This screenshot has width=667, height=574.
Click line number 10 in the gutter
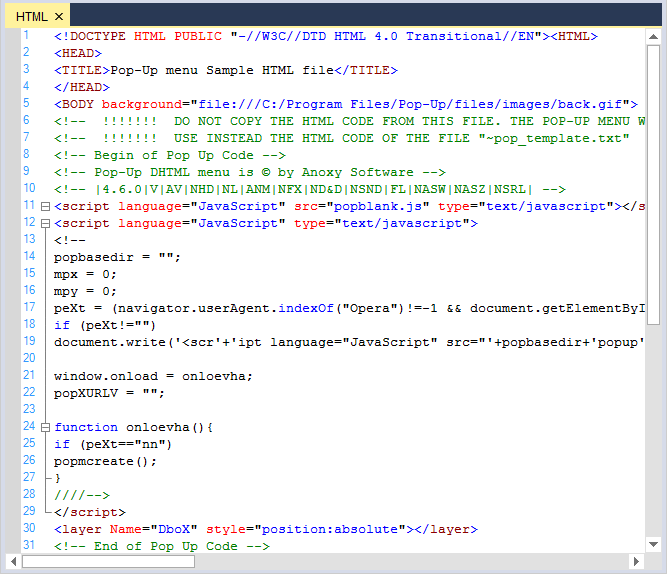[x=29, y=188]
